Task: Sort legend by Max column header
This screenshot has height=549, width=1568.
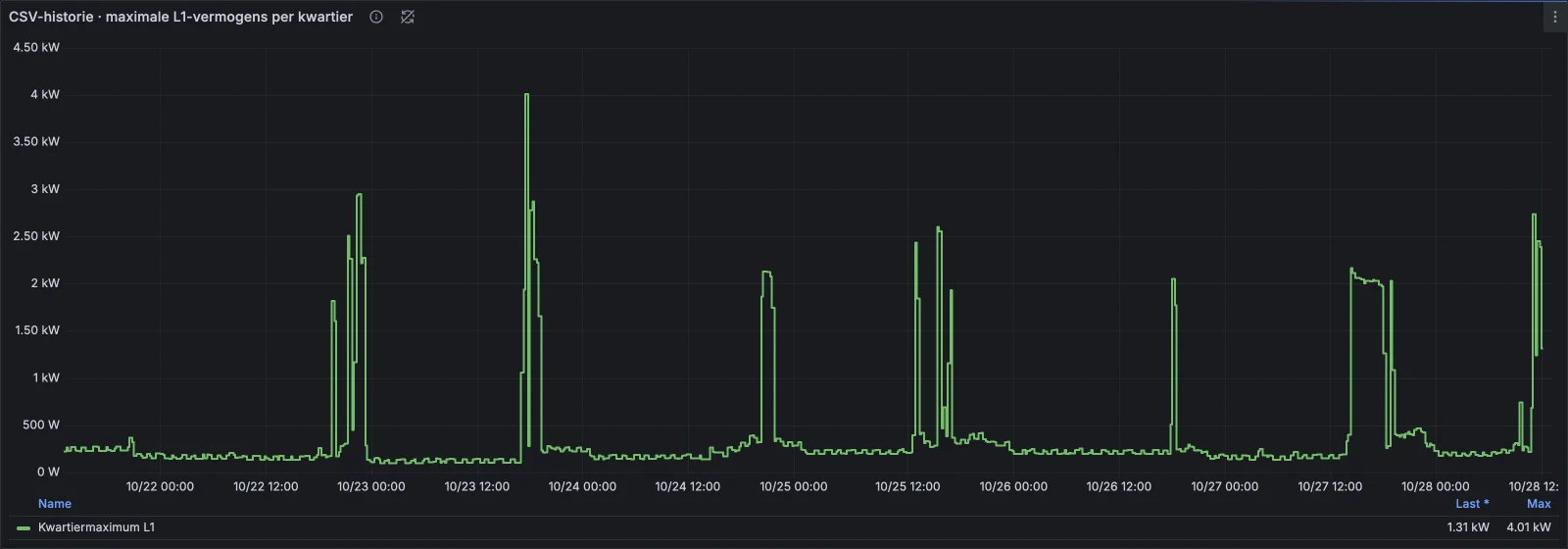Action: click(x=1539, y=504)
